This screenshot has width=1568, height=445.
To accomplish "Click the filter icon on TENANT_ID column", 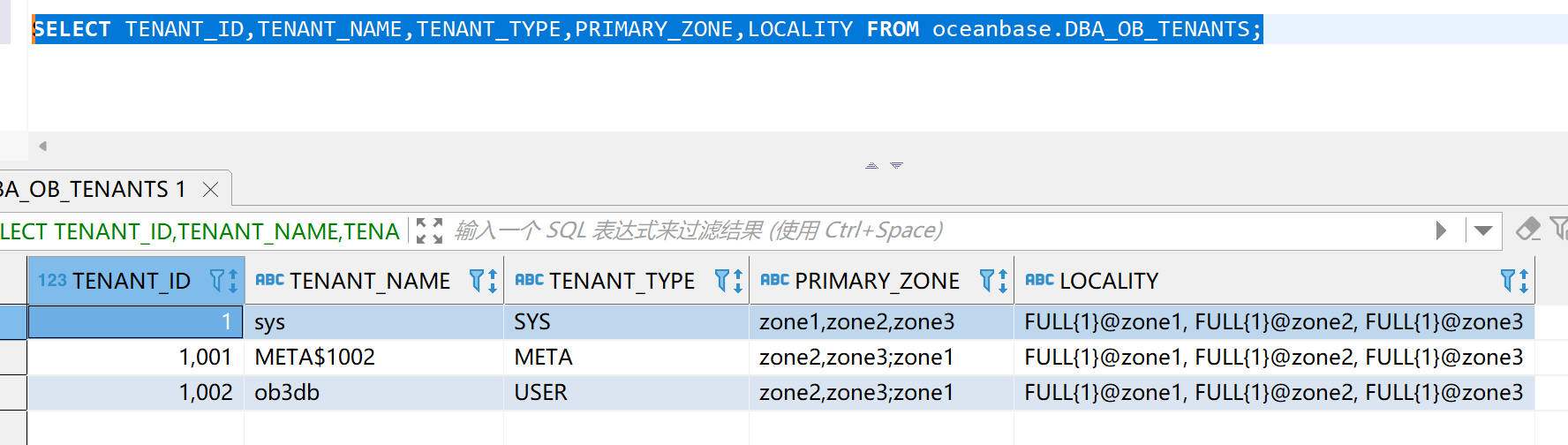I will 217,281.
